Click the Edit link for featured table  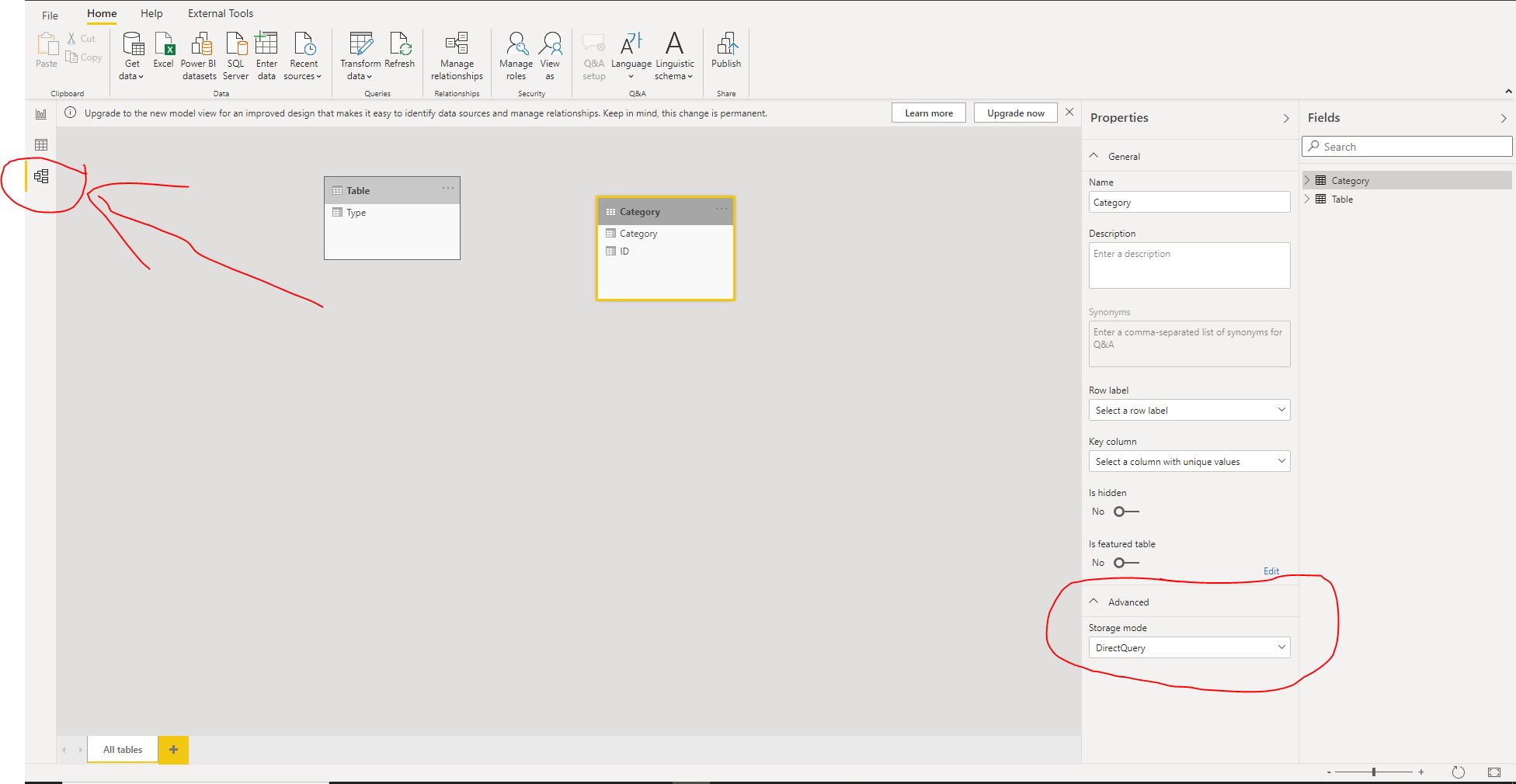pos(1271,571)
